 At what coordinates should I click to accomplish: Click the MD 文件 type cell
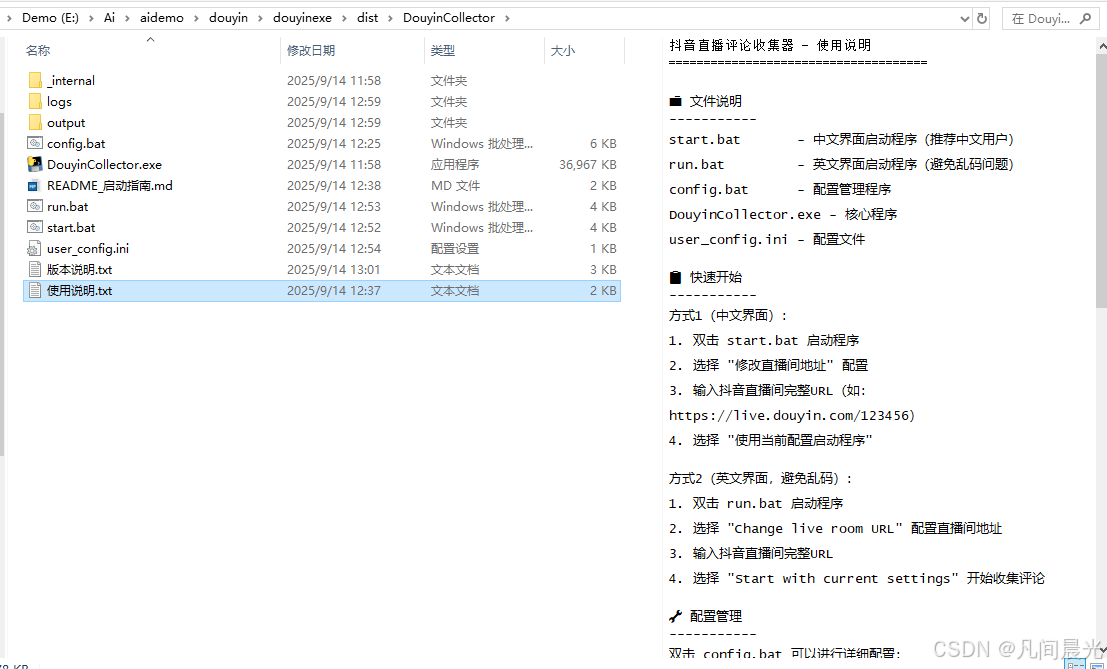455,186
